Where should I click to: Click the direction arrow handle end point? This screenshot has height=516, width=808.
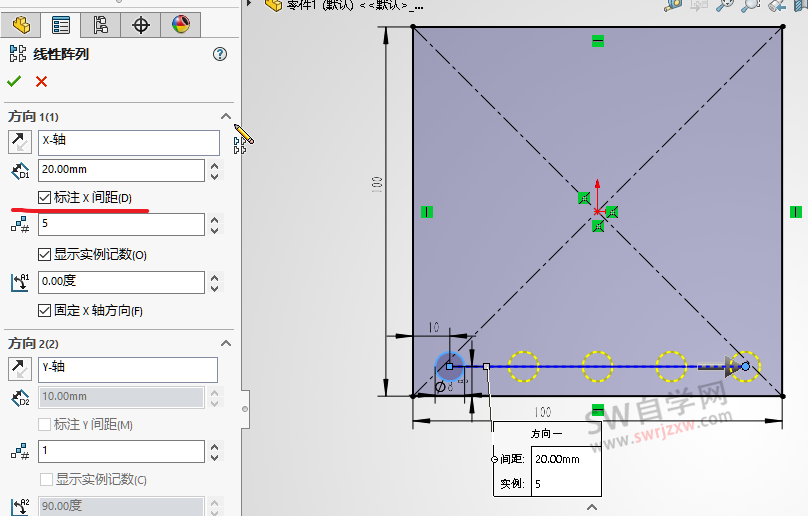(745, 367)
